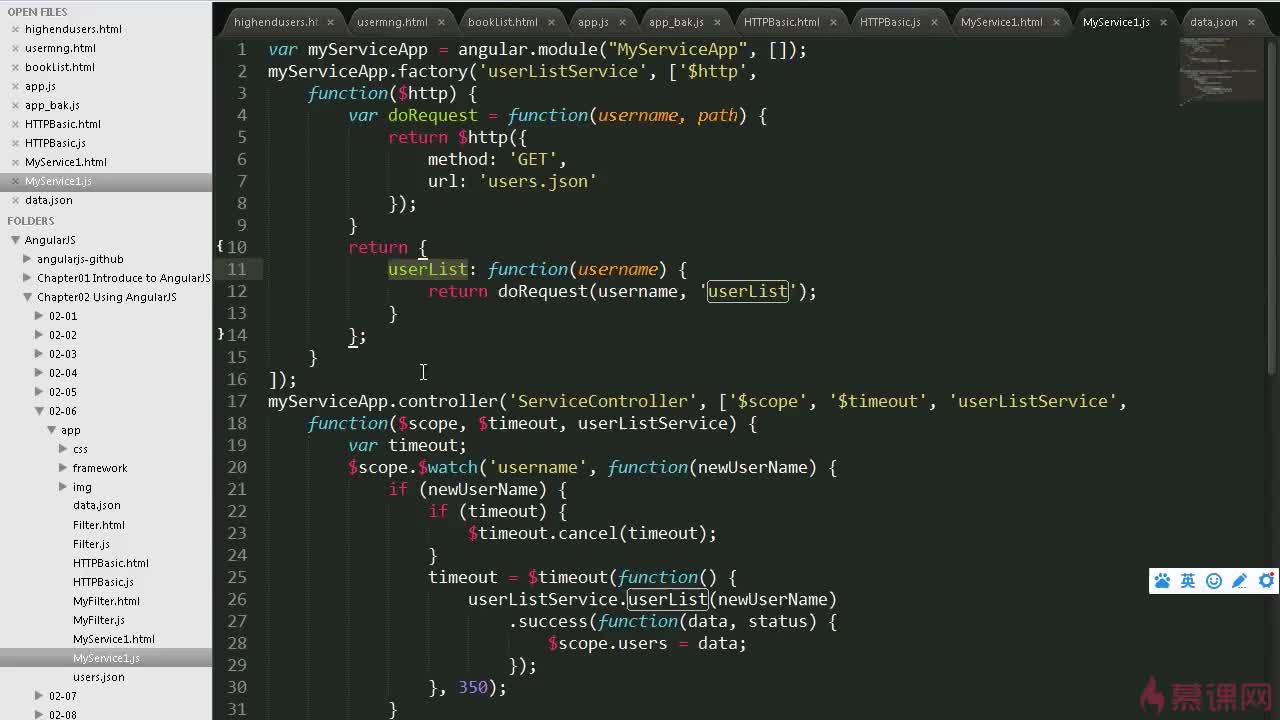Open the emoji smiley icon in IME bar
This screenshot has width=1280, height=720.
(x=1214, y=581)
